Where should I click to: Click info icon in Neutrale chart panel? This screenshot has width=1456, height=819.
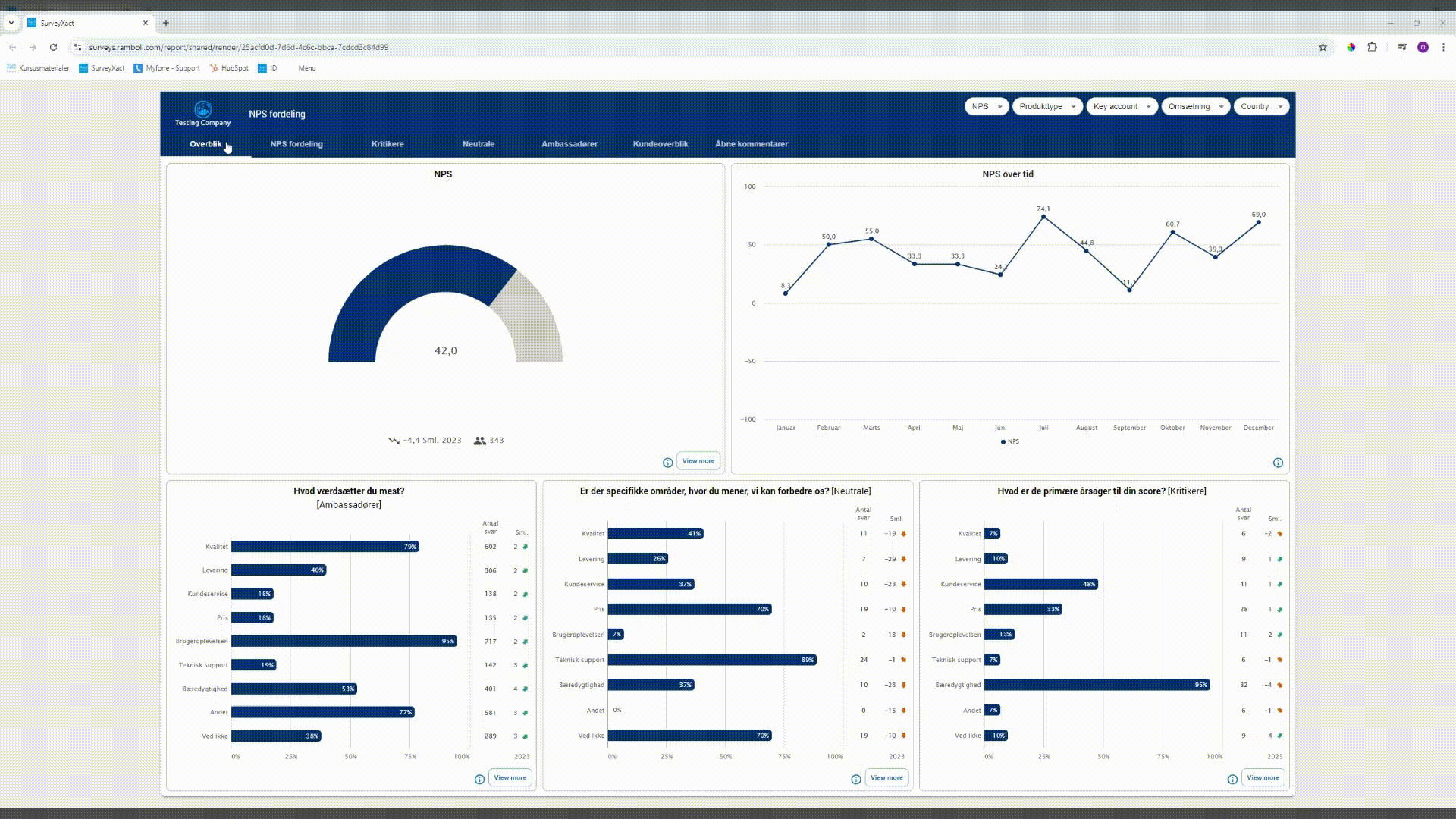pos(856,780)
